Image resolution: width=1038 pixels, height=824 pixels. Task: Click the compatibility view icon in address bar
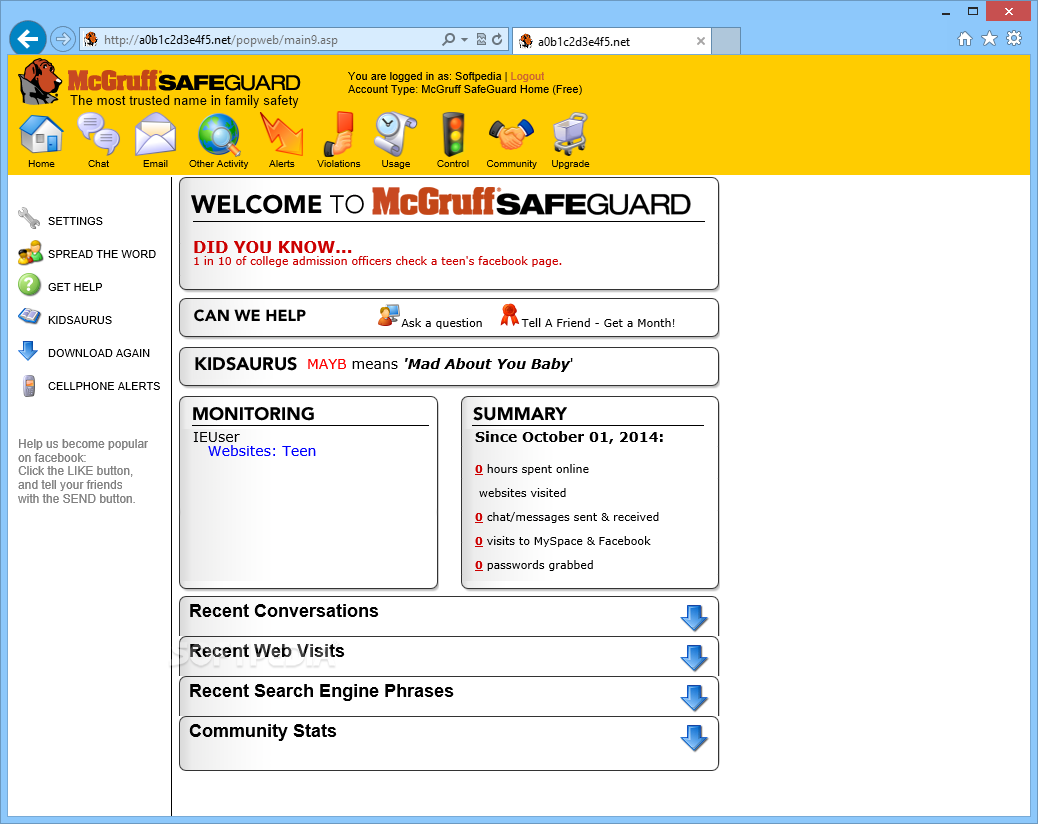[x=481, y=40]
